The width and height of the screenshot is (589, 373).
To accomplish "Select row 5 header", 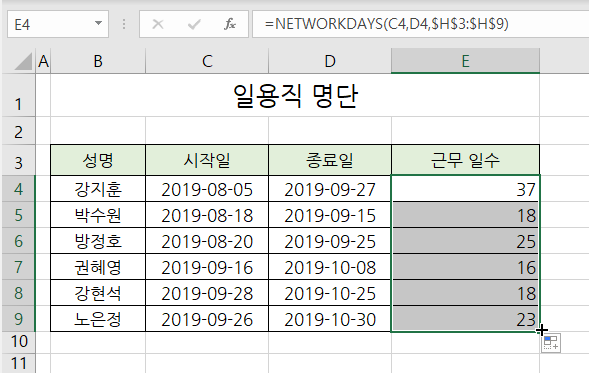I will point(19,214).
